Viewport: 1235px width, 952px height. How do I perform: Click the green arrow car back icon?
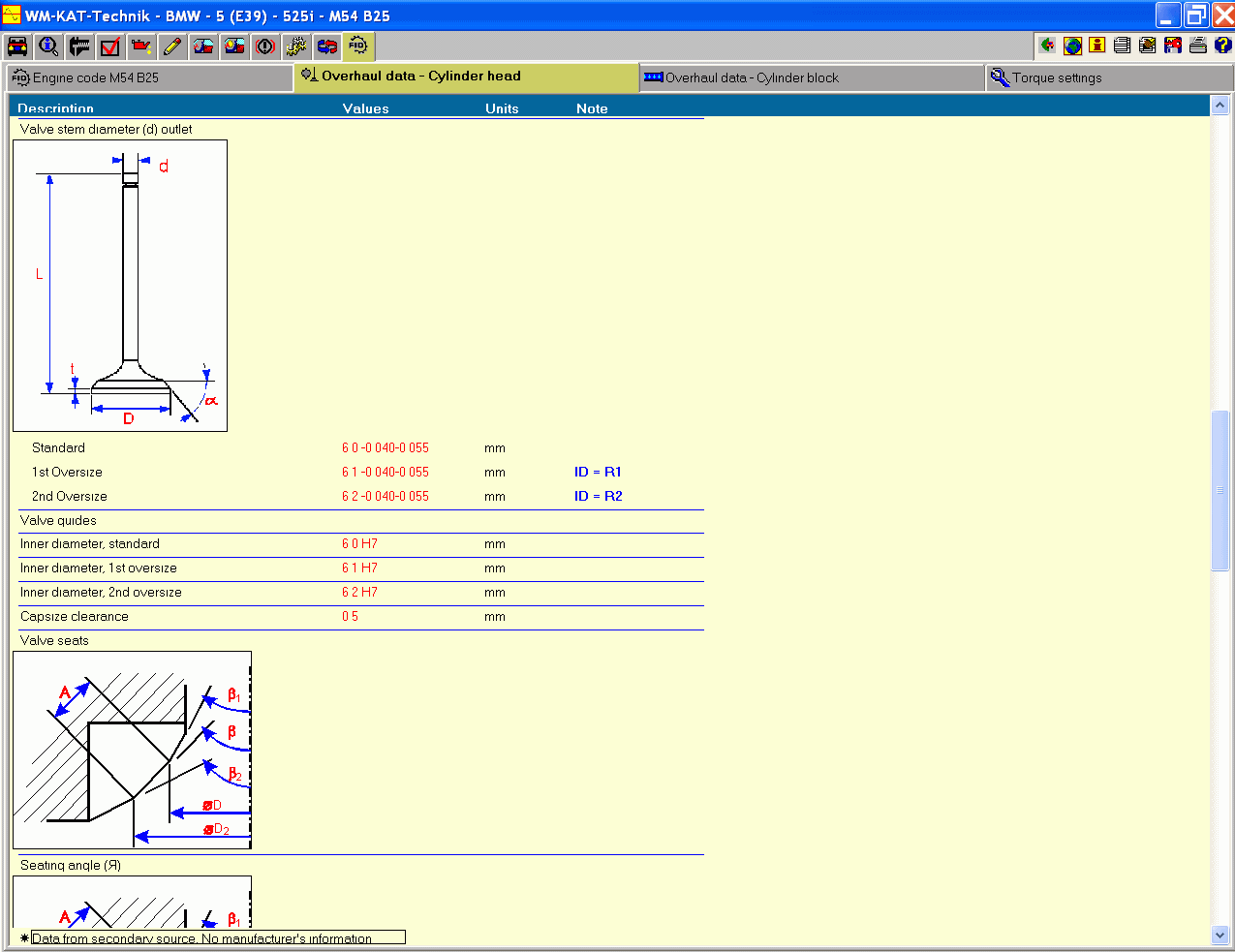point(1047,45)
